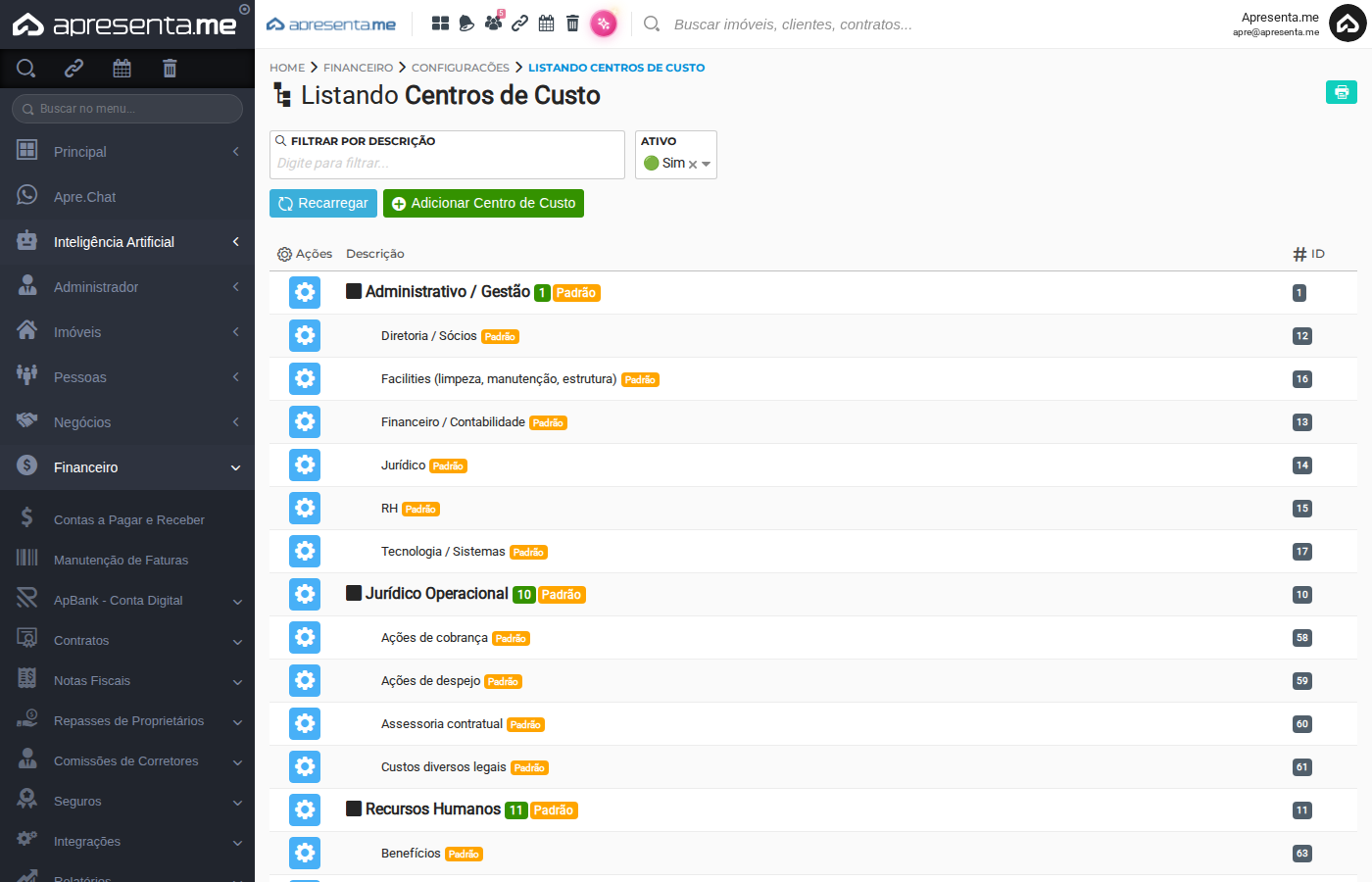Screen dimensions: 1372x882
Task: Focus the Buscar imóveis, clientes, contratos search
Action: 794,24
